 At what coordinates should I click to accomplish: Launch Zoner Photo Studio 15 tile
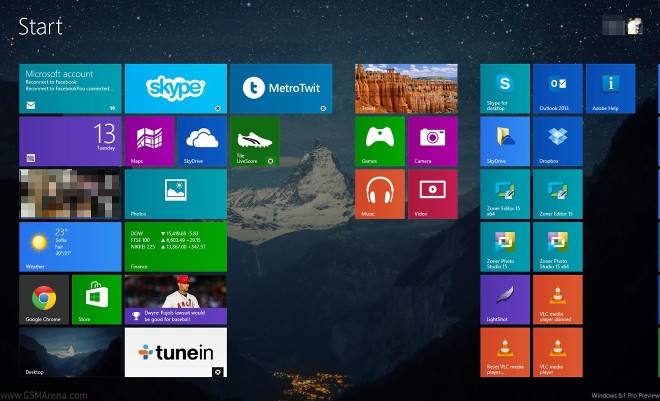[505, 247]
